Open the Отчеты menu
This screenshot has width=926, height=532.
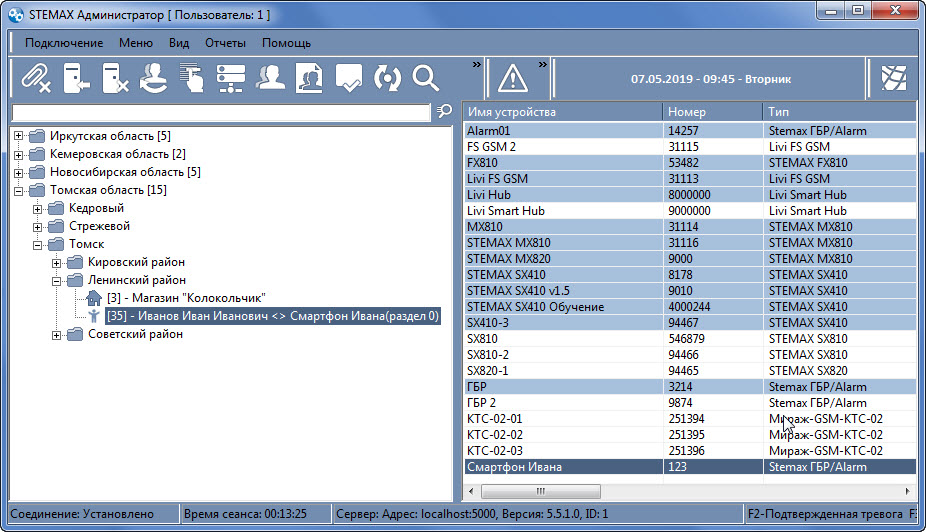225,43
